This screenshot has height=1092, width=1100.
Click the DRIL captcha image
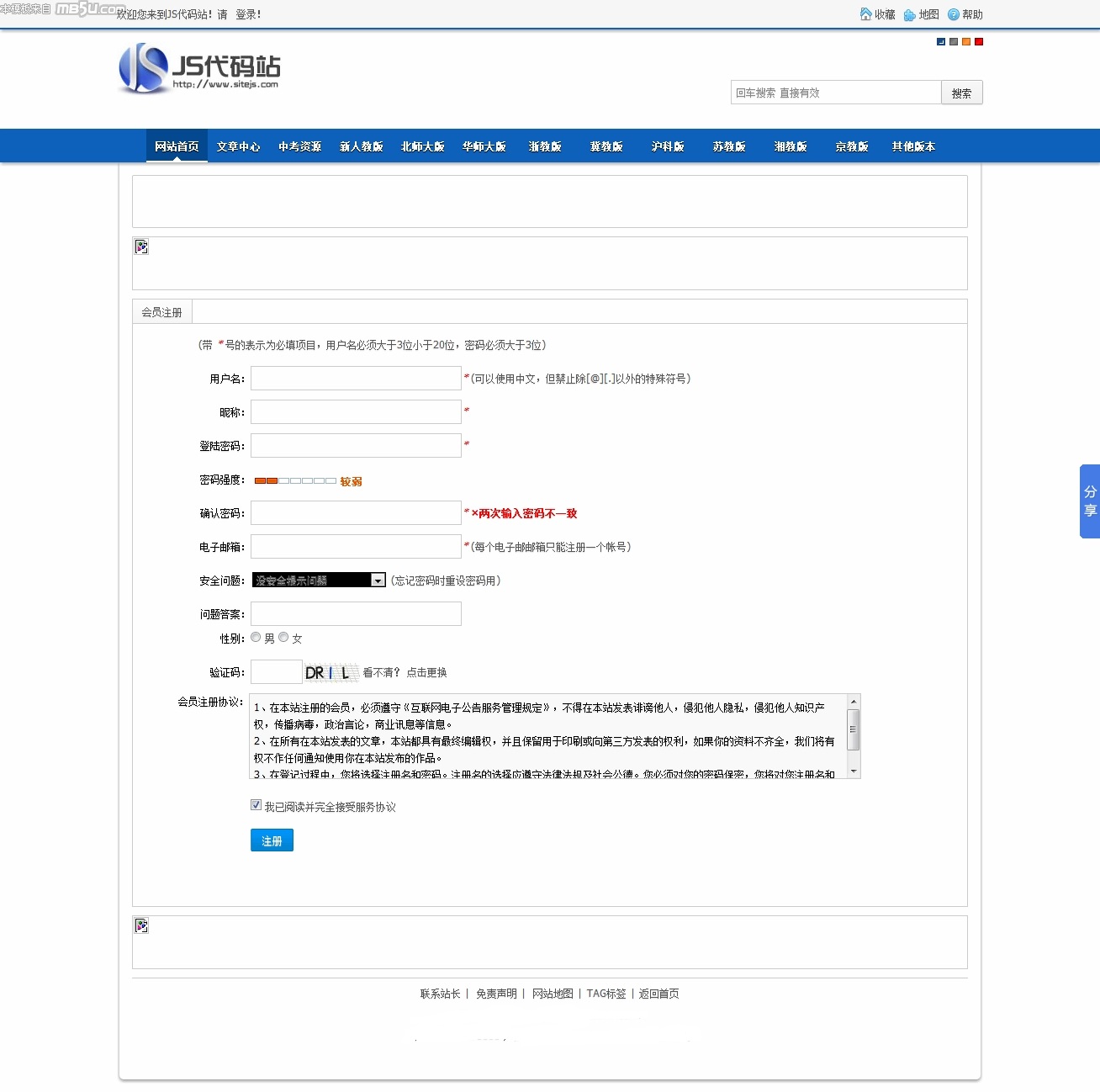coord(331,672)
